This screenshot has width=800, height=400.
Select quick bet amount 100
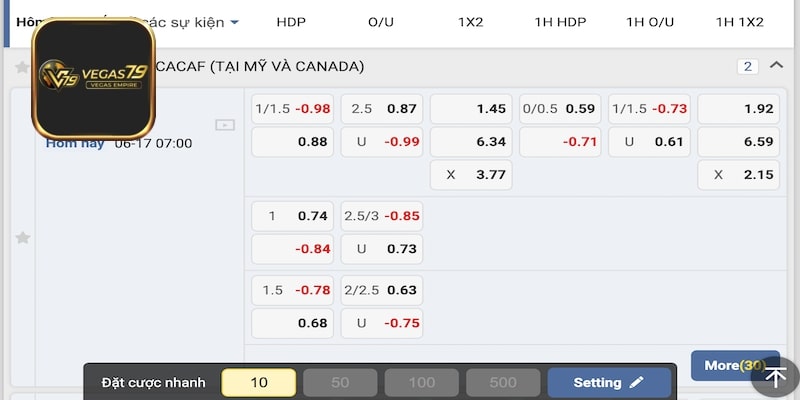click(422, 382)
